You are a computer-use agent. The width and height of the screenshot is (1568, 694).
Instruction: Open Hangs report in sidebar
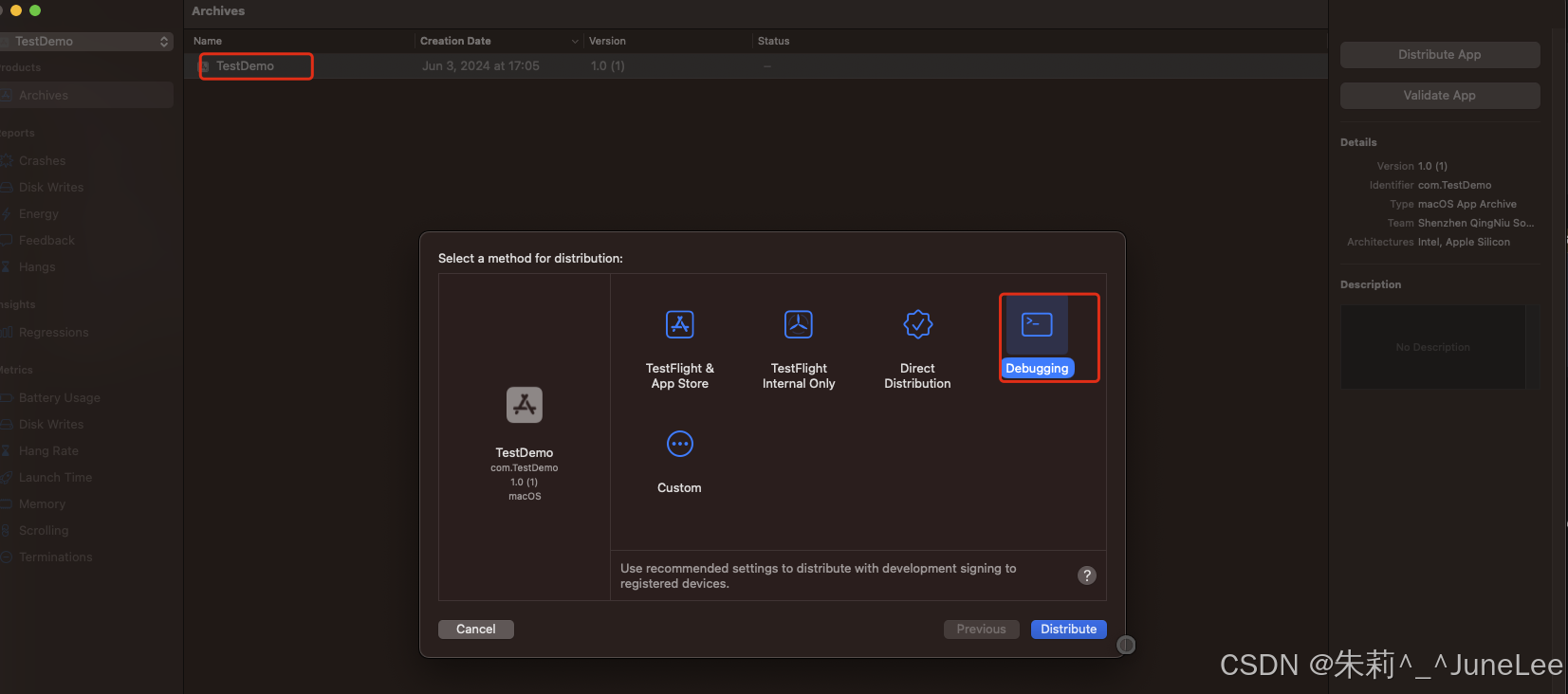coord(37,267)
